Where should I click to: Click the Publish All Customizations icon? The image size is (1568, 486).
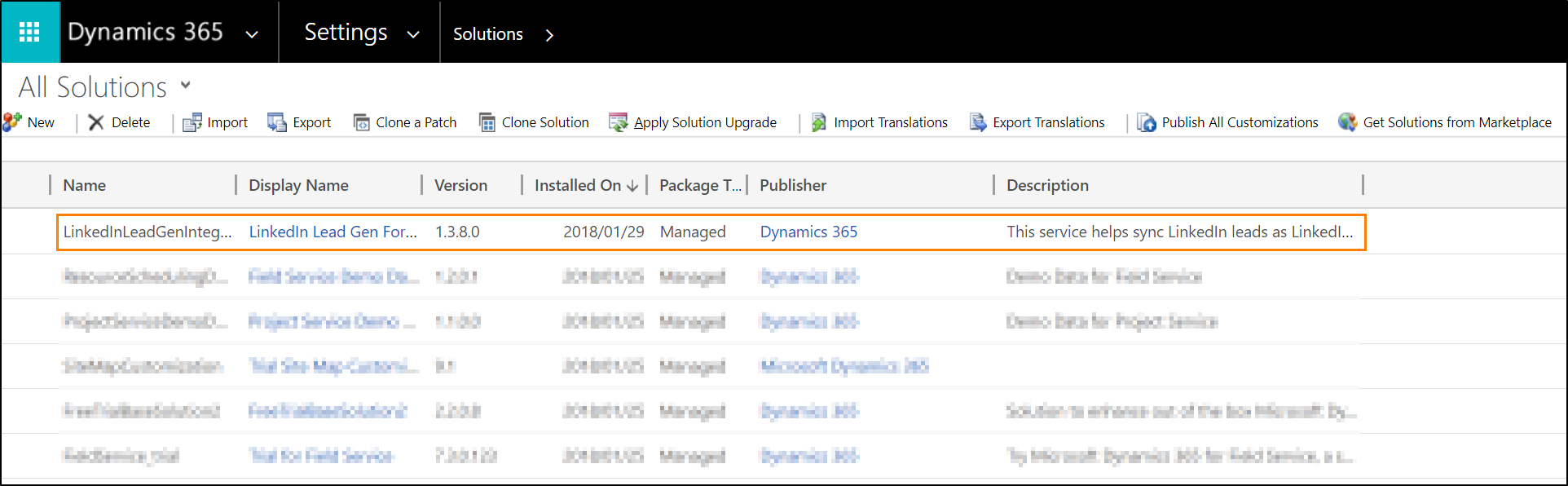tap(1147, 122)
